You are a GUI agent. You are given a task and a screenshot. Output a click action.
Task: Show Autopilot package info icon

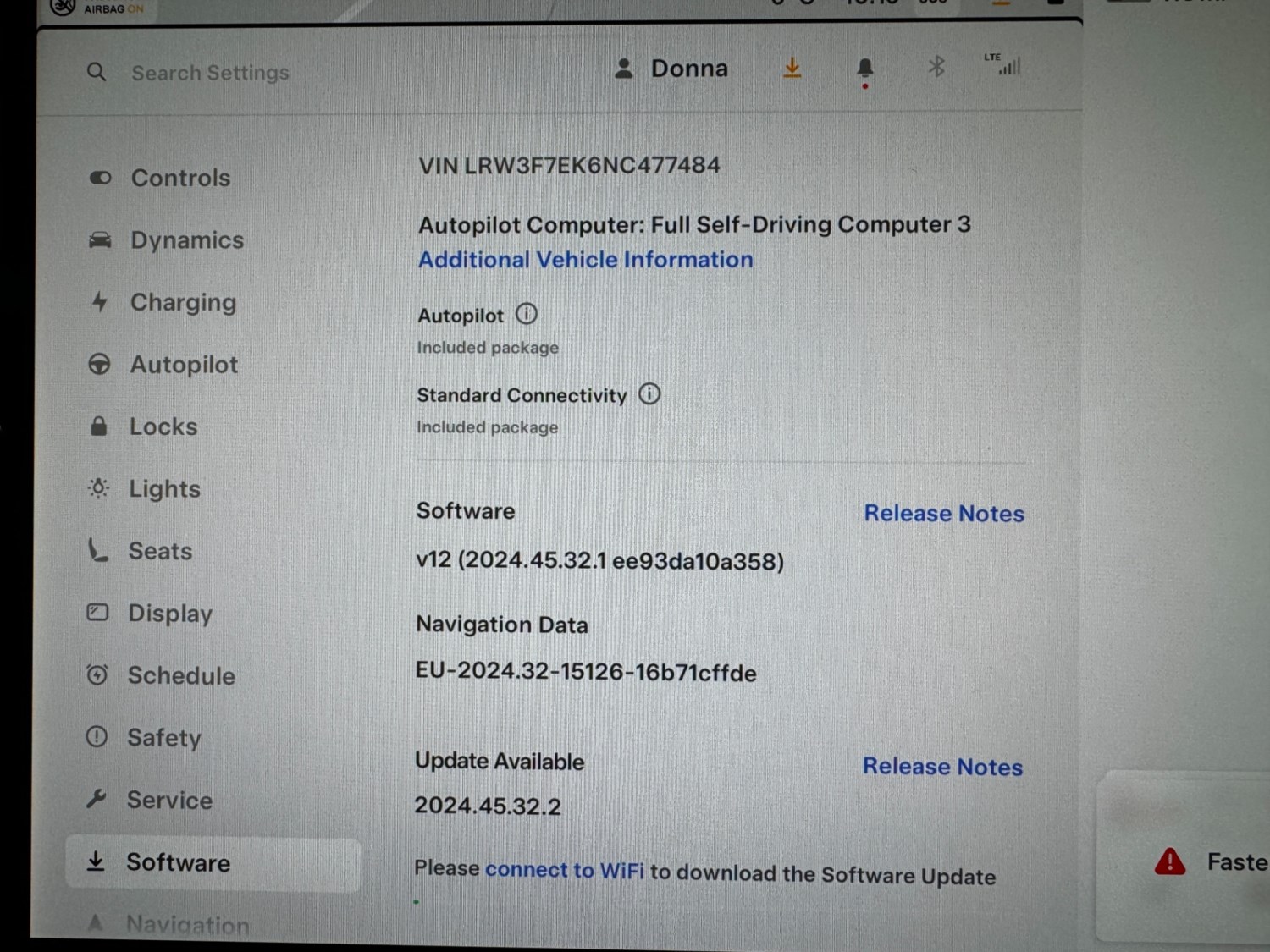click(x=527, y=314)
